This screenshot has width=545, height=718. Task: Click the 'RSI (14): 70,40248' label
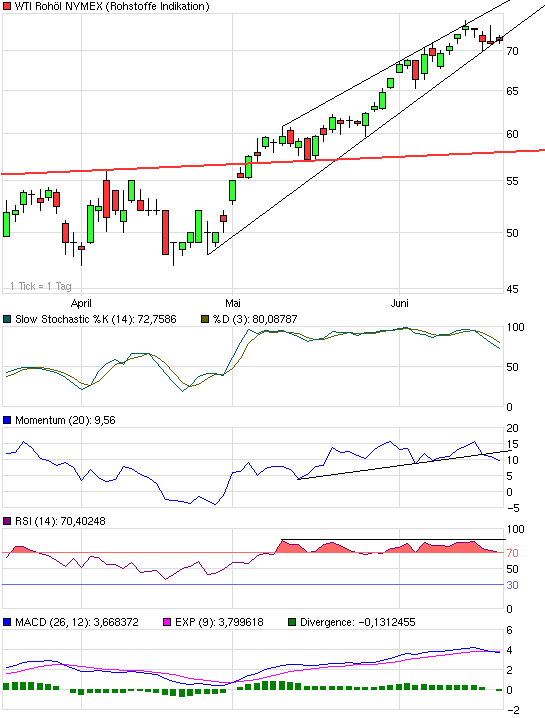coord(60,522)
